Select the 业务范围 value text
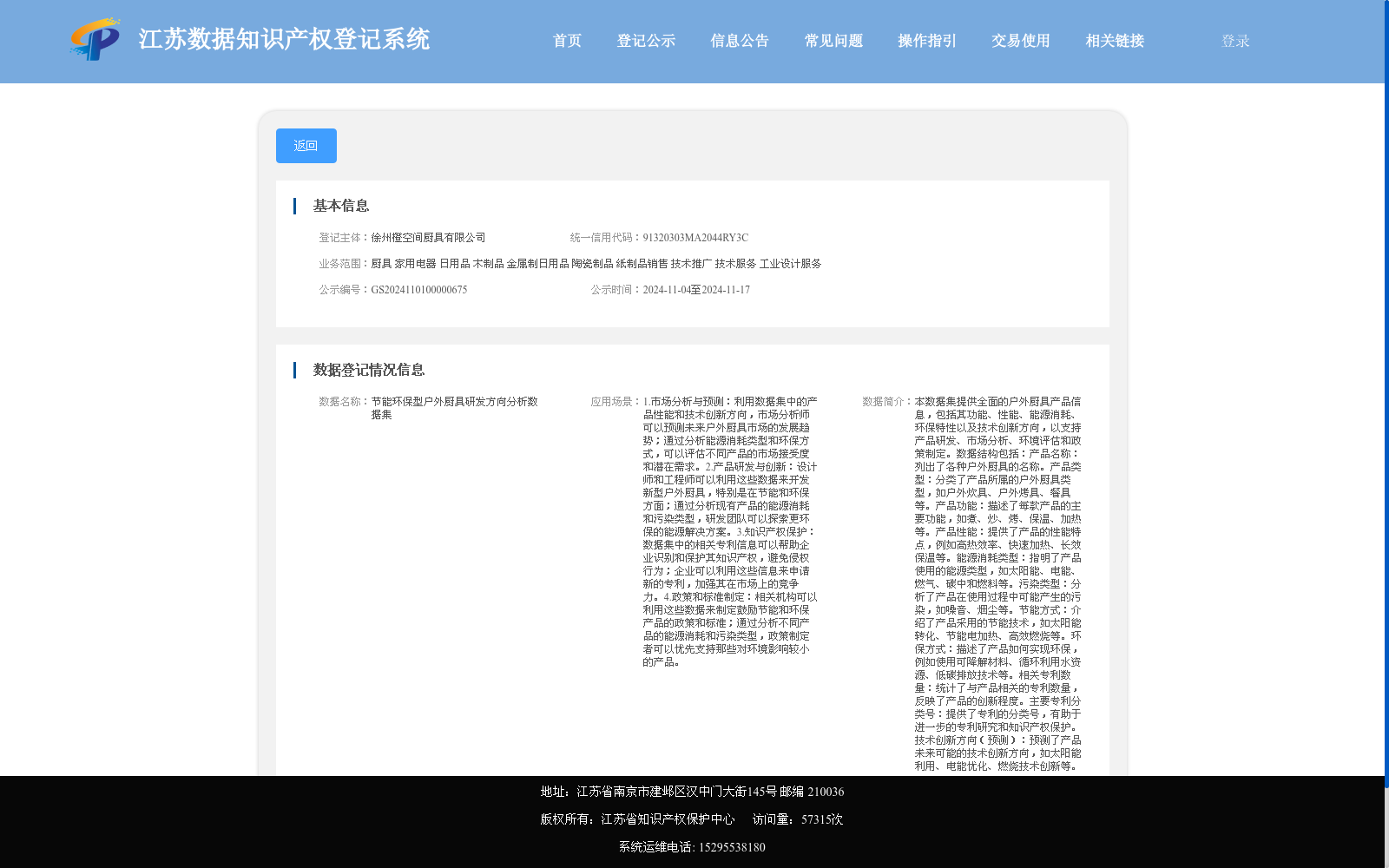Viewport: 1389px width, 868px height. pyautogui.click(x=596, y=264)
